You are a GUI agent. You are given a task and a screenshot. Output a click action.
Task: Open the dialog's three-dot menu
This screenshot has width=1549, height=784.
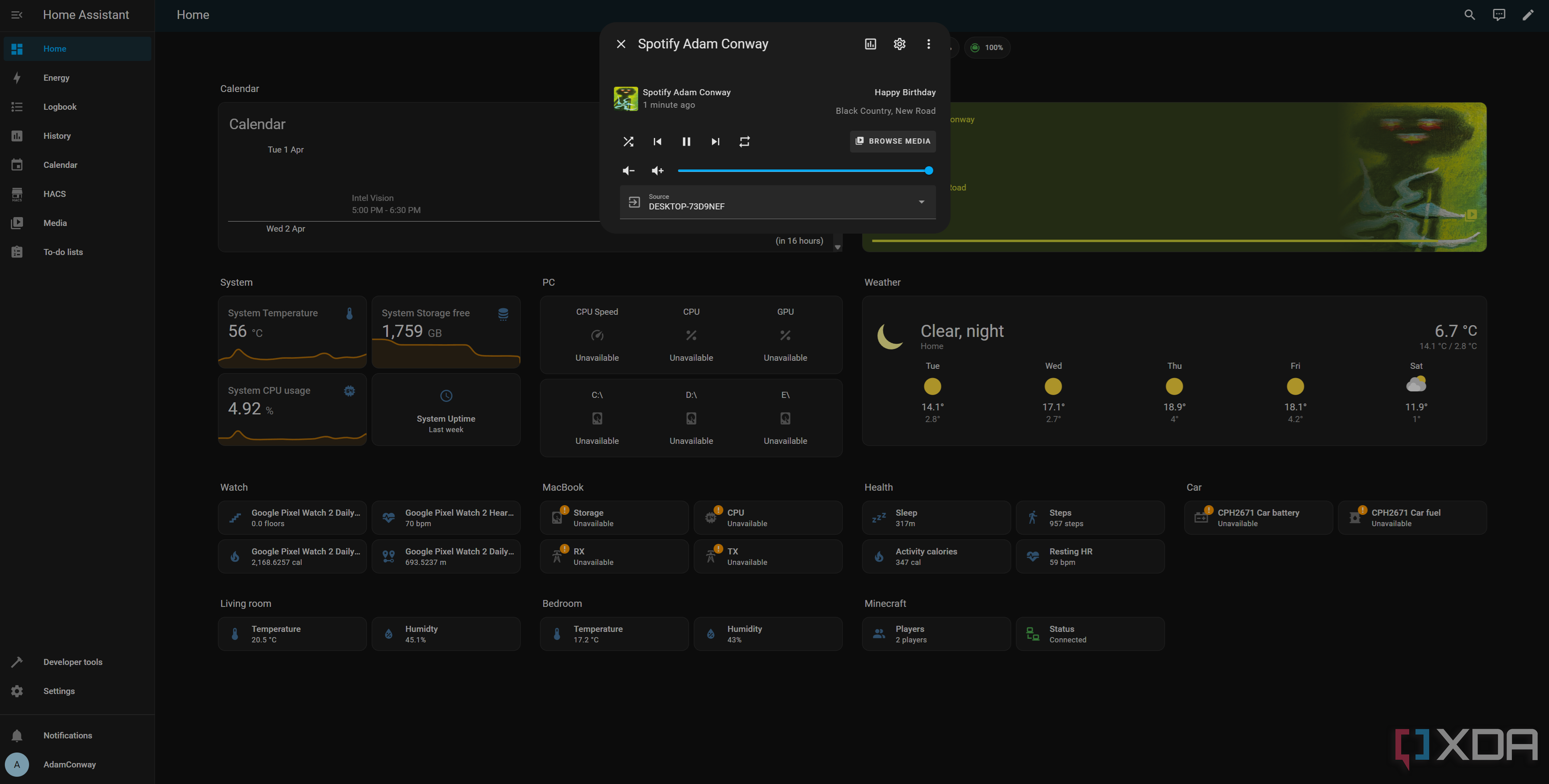[x=928, y=44]
